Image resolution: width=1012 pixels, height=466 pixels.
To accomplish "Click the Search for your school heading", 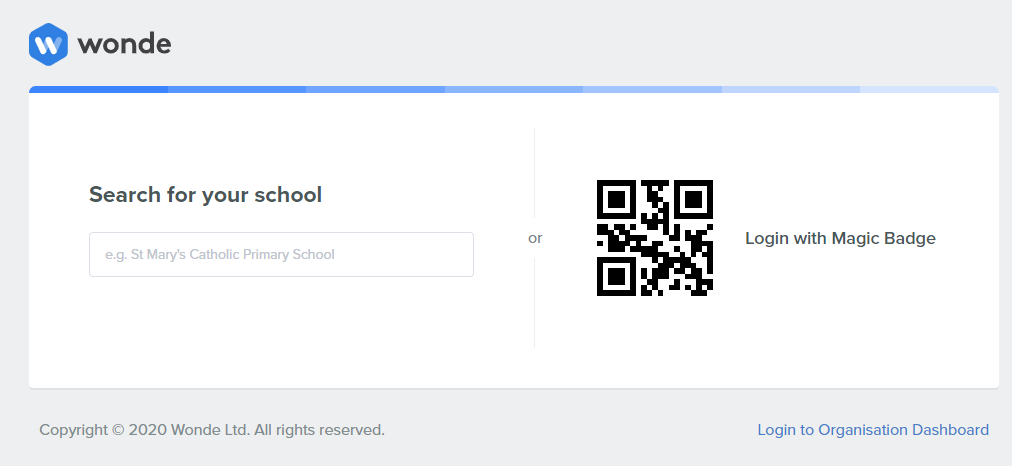I will (x=205, y=194).
